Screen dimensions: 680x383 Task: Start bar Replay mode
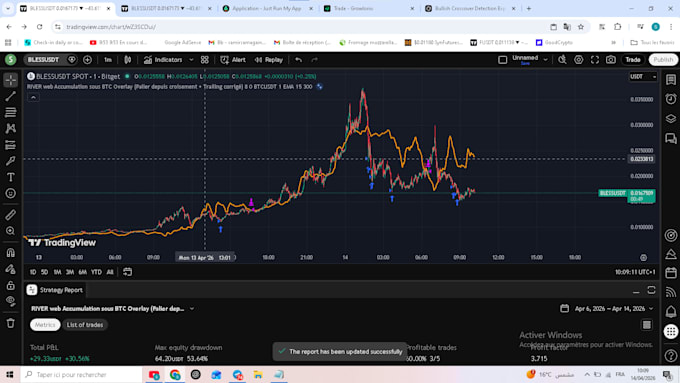coord(268,60)
